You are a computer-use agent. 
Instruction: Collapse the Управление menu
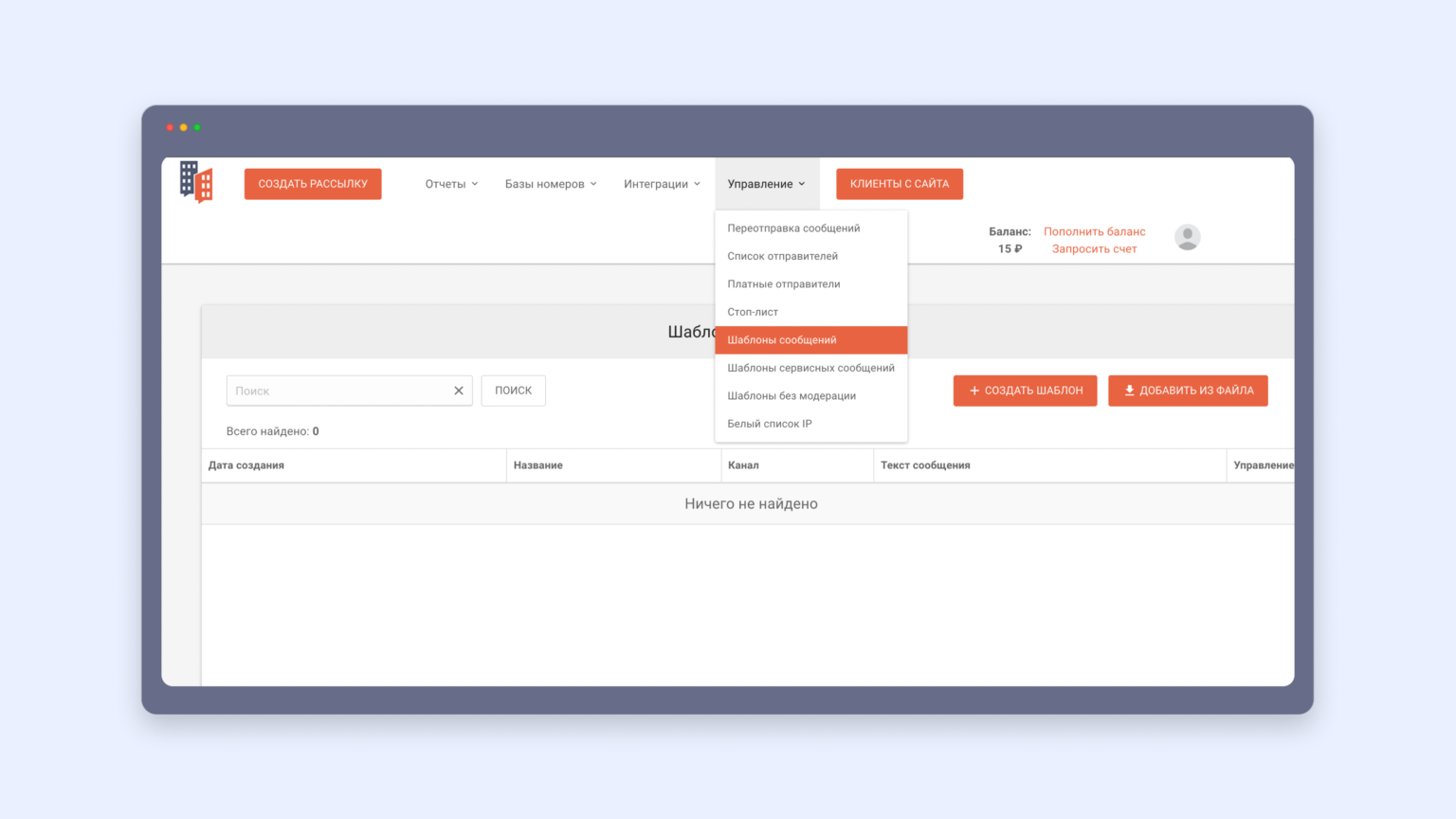pos(766,184)
